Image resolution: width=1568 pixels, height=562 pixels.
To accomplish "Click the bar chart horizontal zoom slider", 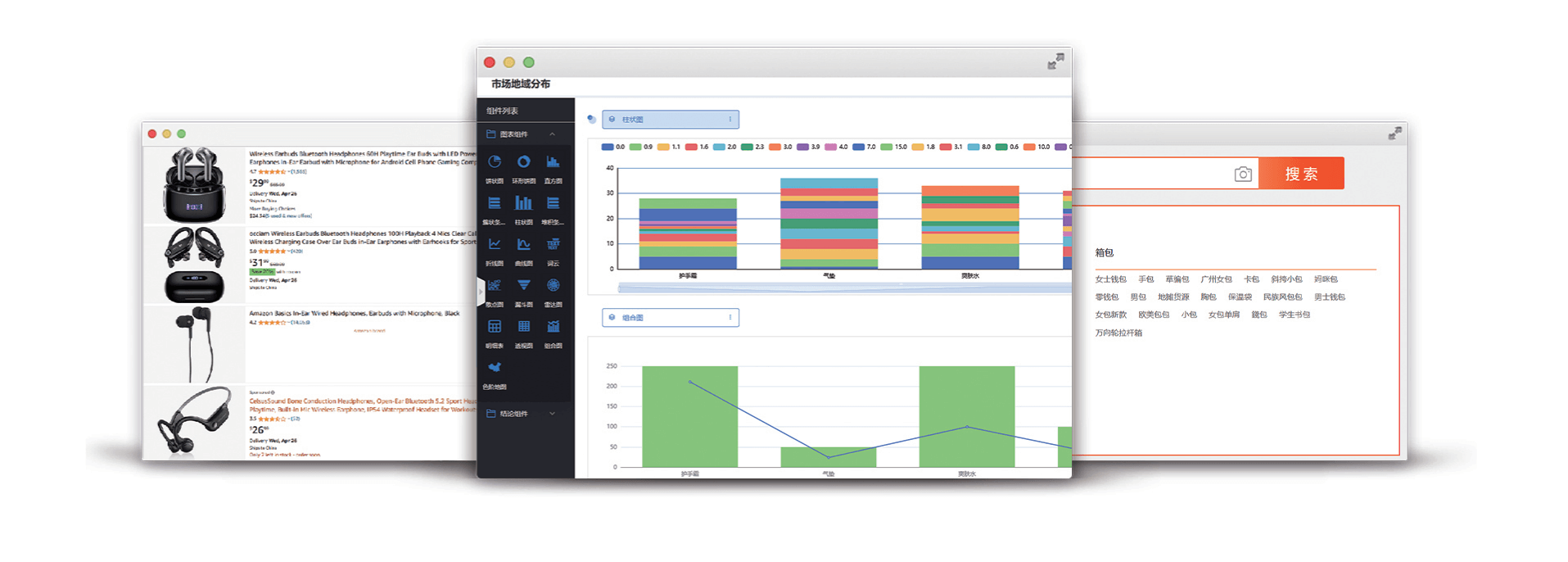I will coord(843,288).
